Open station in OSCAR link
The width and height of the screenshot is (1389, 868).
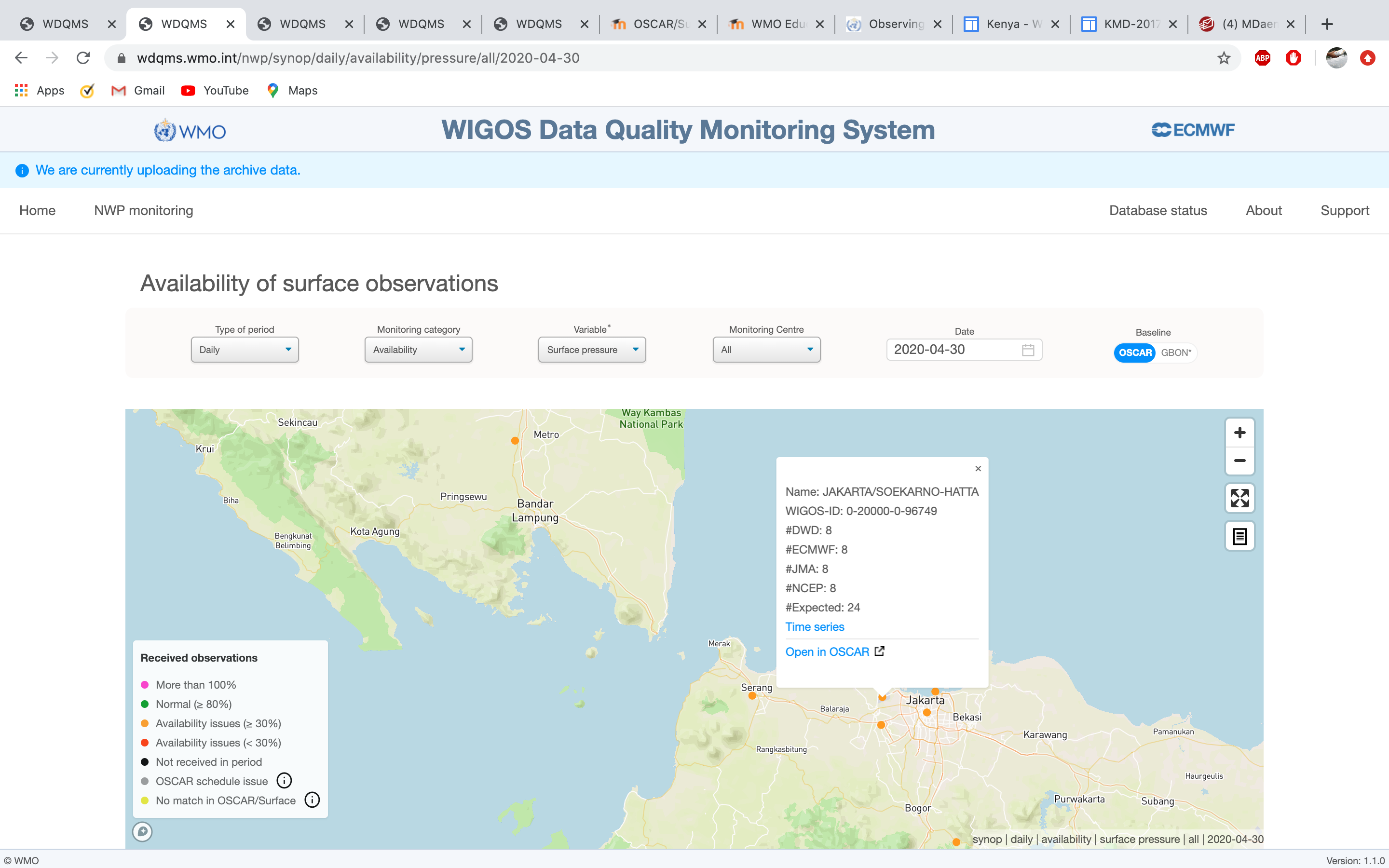point(827,651)
